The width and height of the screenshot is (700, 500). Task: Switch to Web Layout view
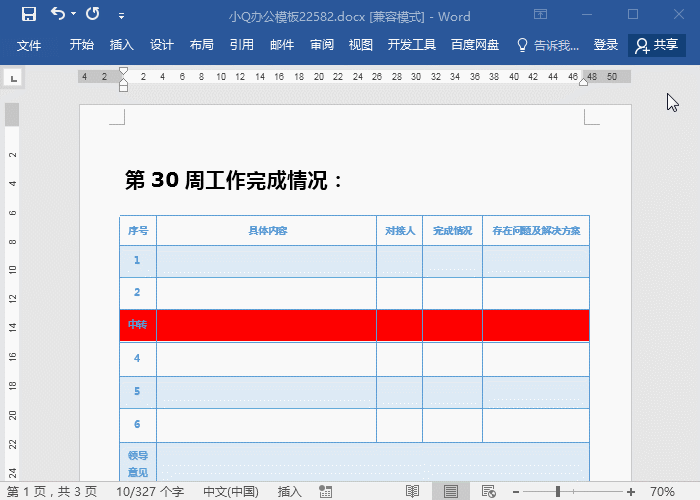489,492
